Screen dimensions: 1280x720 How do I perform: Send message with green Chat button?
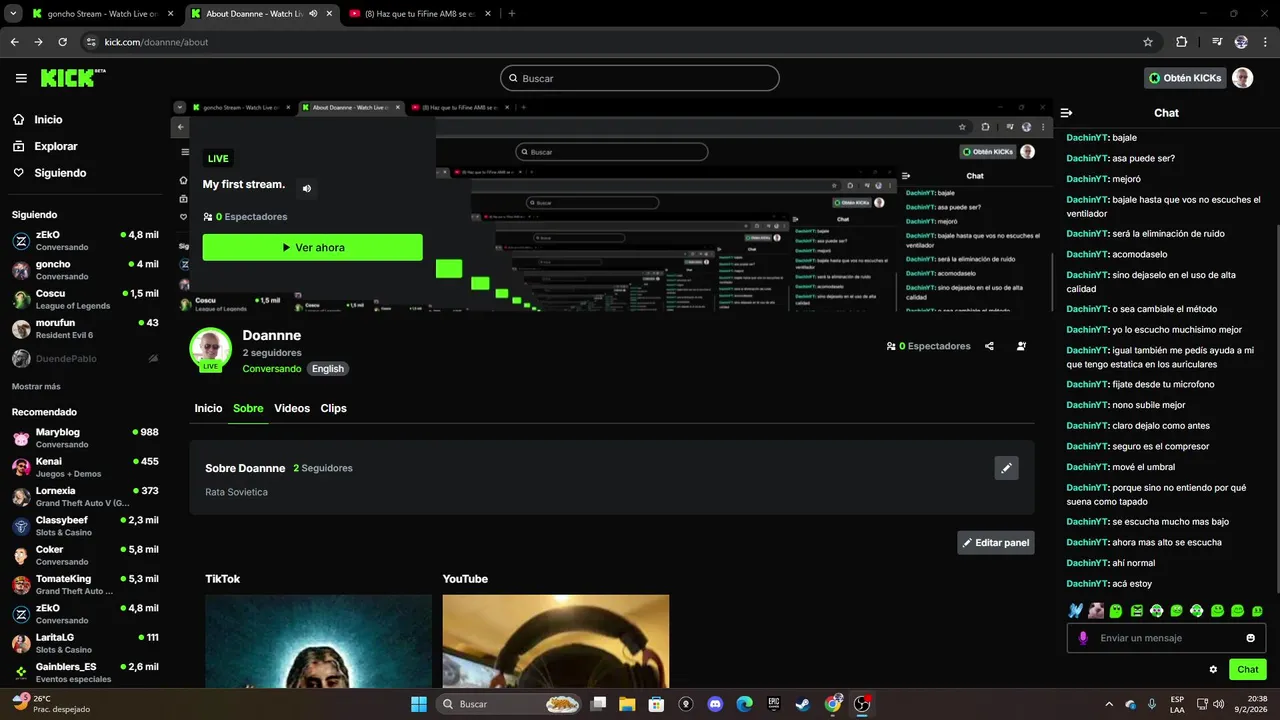1248,670
